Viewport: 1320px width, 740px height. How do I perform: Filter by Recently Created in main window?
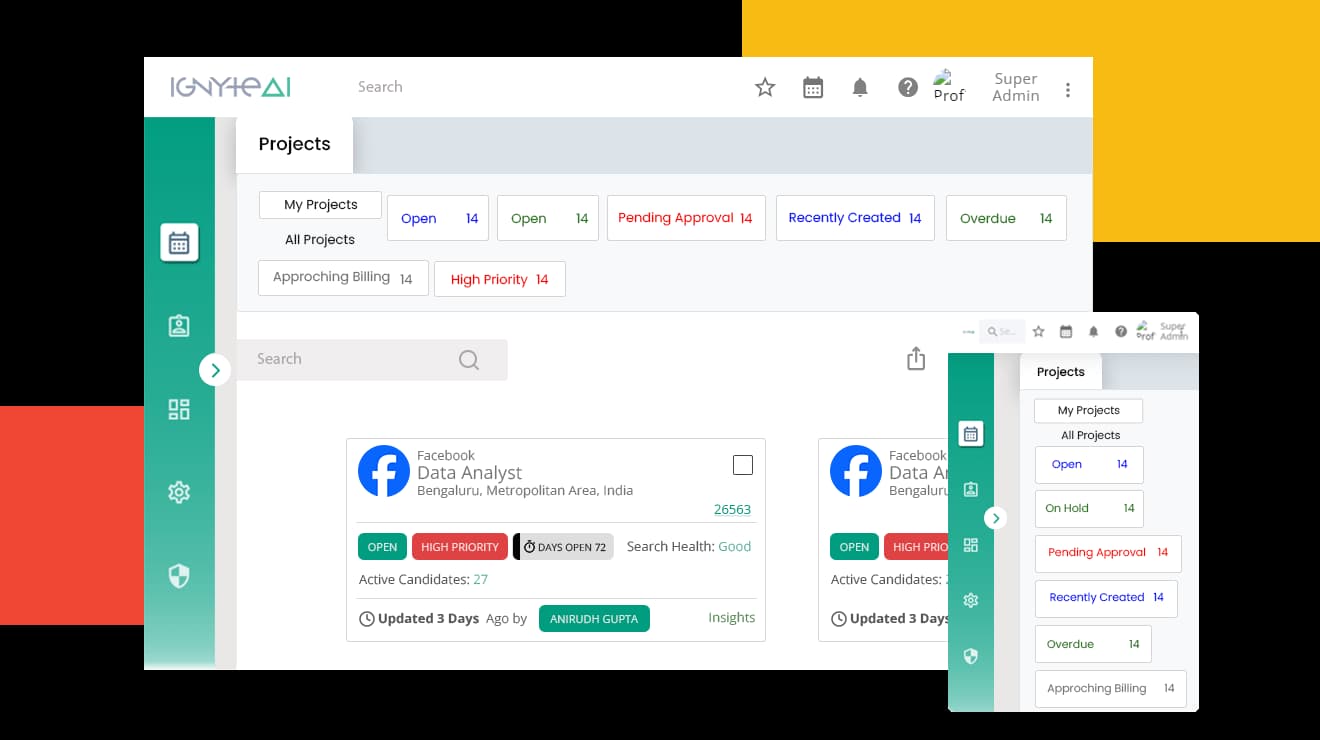click(x=855, y=218)
